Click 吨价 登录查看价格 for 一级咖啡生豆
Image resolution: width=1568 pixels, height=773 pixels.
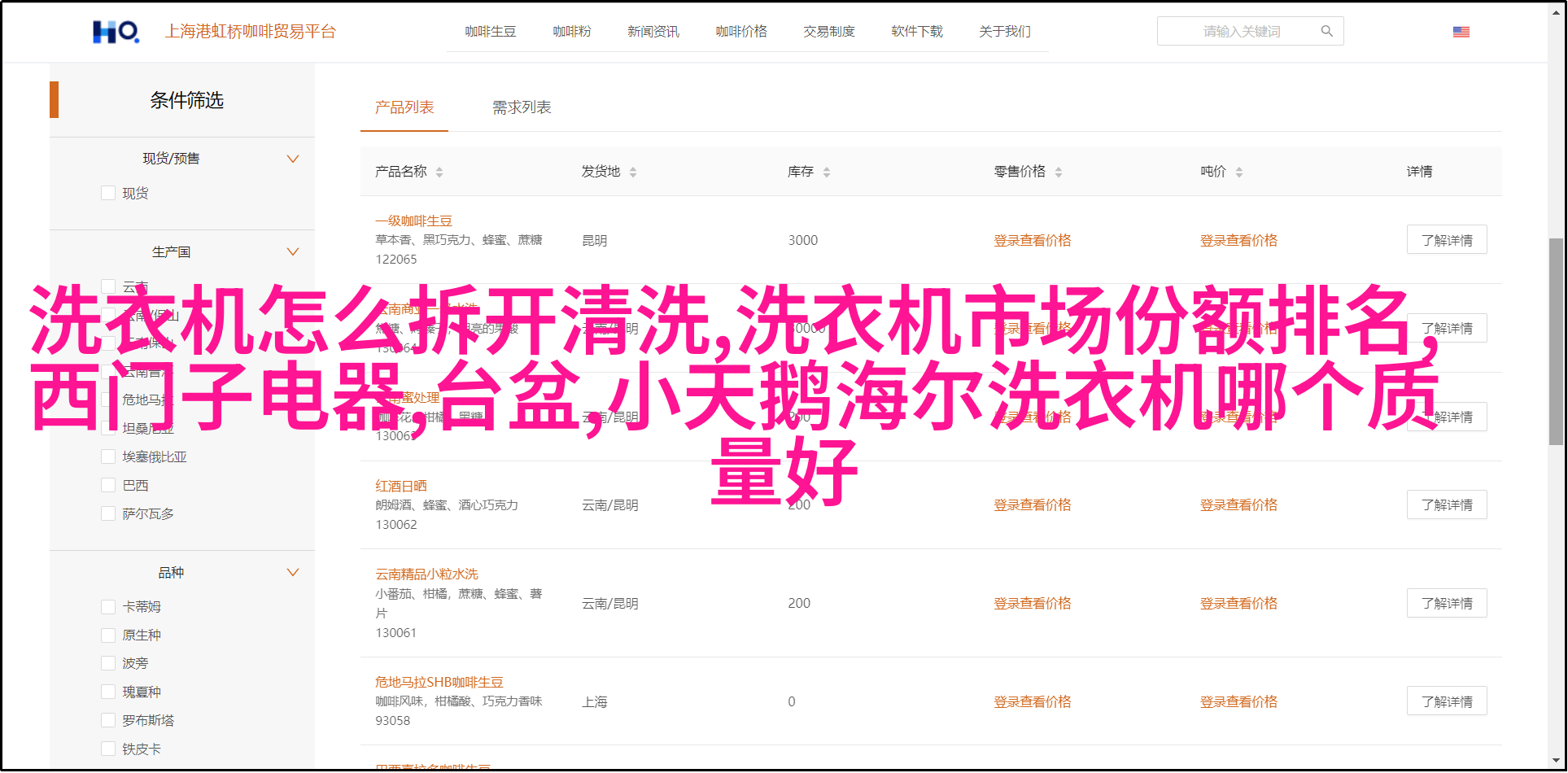click(x=1238, y=241)
